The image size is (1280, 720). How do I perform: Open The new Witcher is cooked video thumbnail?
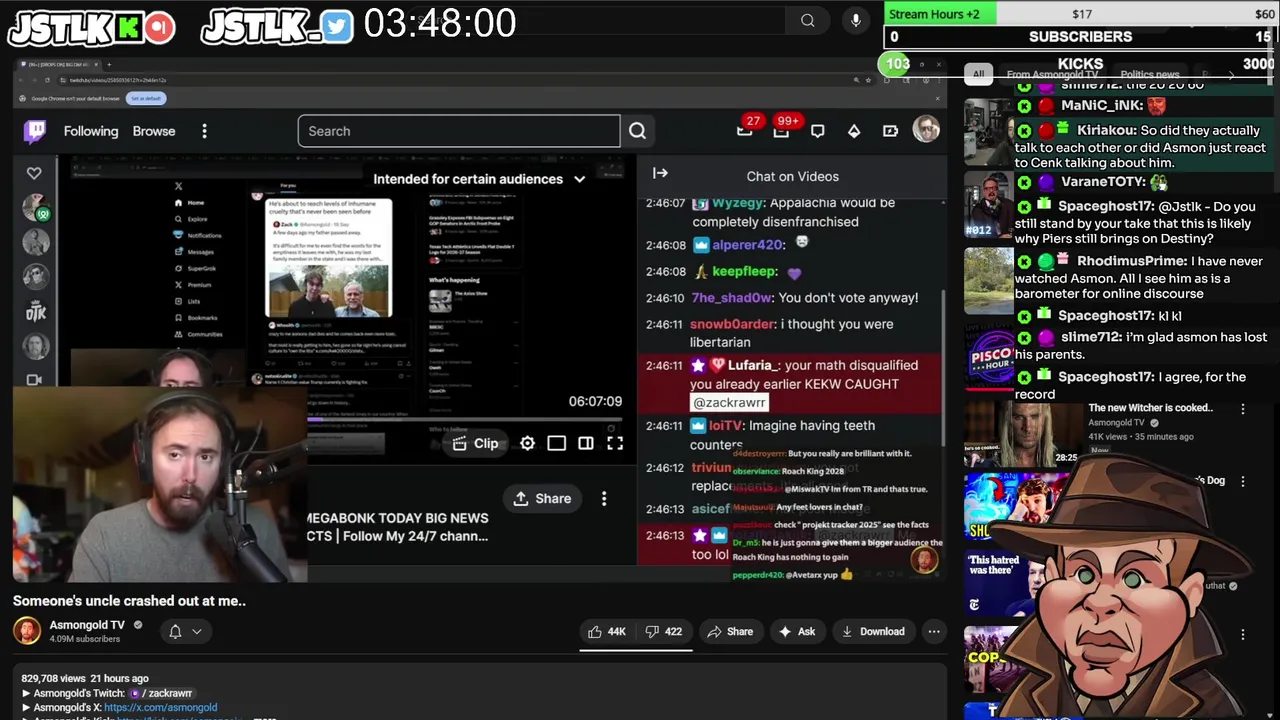point(1021,433)
